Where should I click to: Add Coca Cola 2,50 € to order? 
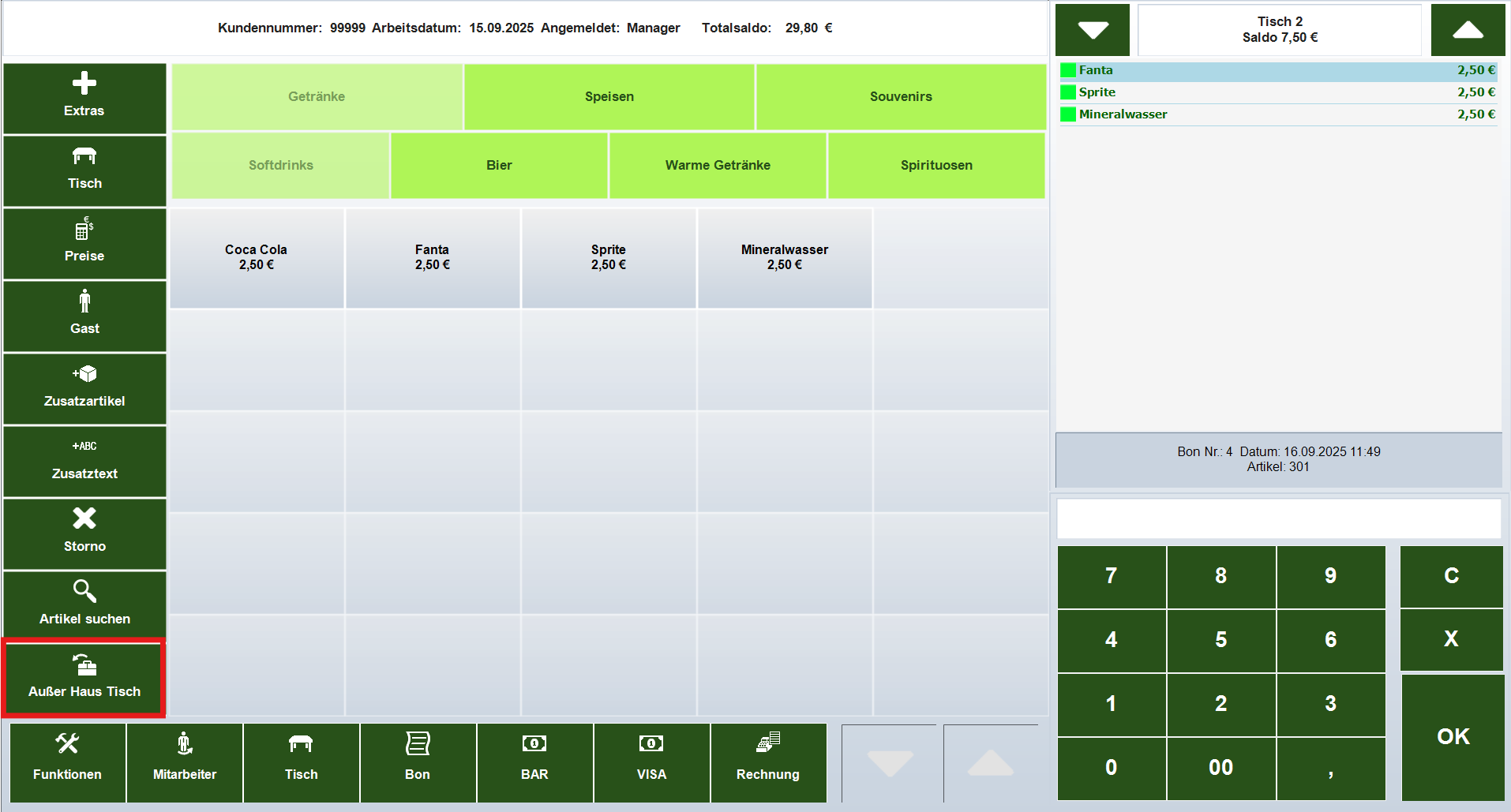pos(257,257)
